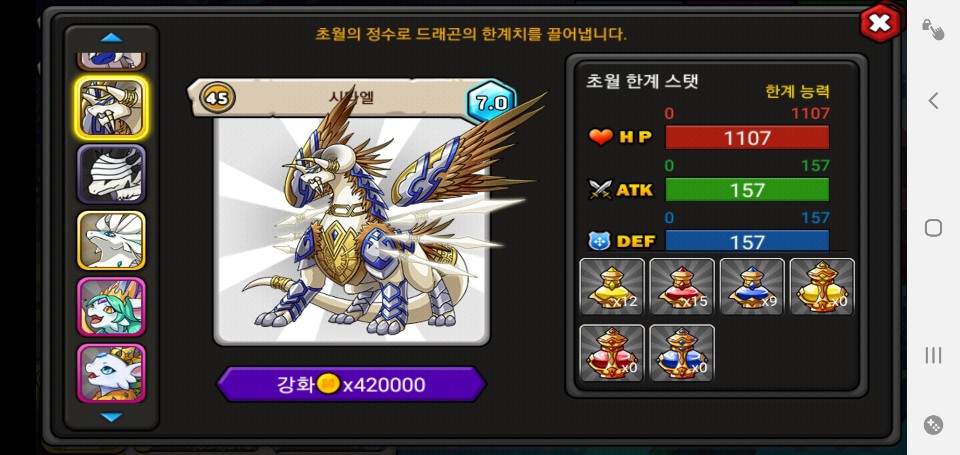Click the 7.0 grade hexagon badge

click(492, 102)
